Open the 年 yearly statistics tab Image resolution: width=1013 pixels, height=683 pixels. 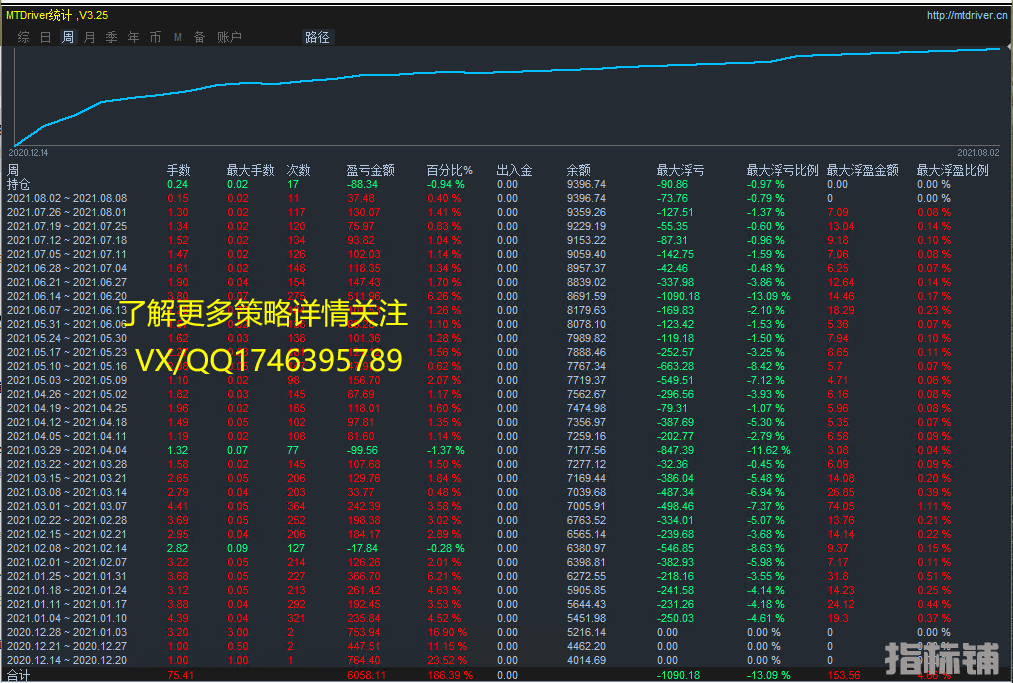[x=133, y=37]
